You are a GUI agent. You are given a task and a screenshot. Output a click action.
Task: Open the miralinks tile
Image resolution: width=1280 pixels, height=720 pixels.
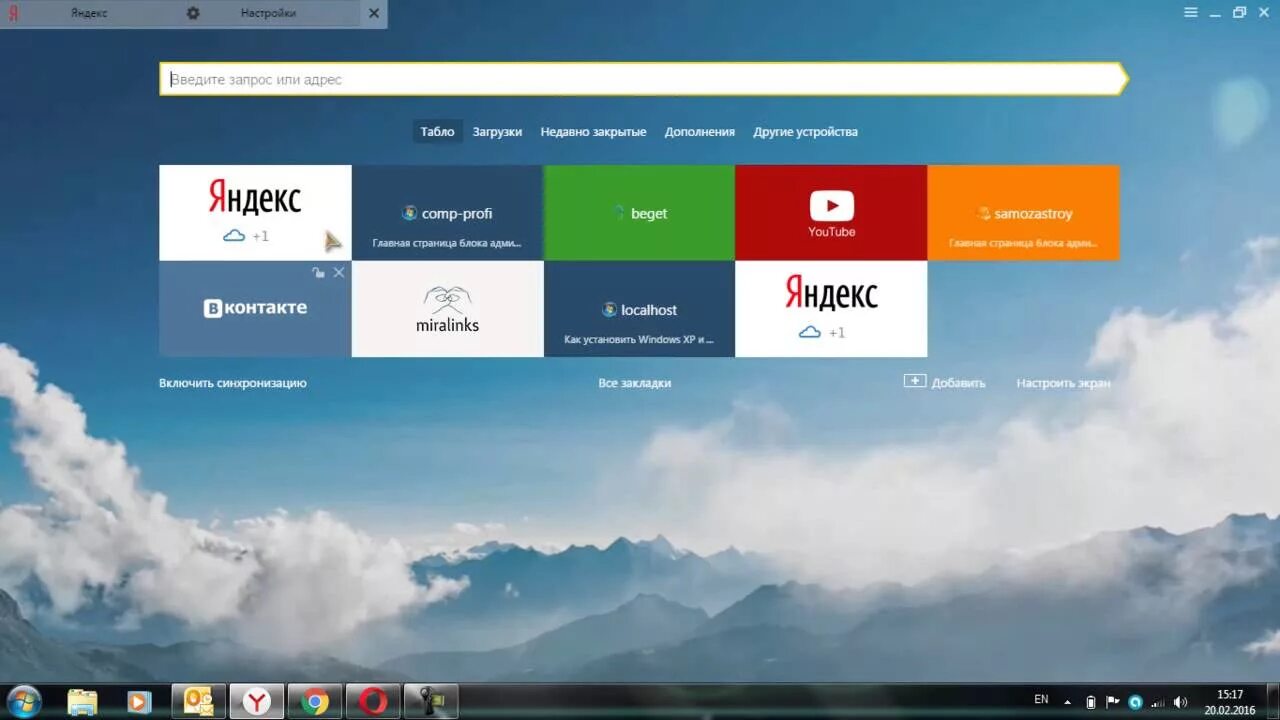coord(447,308)
